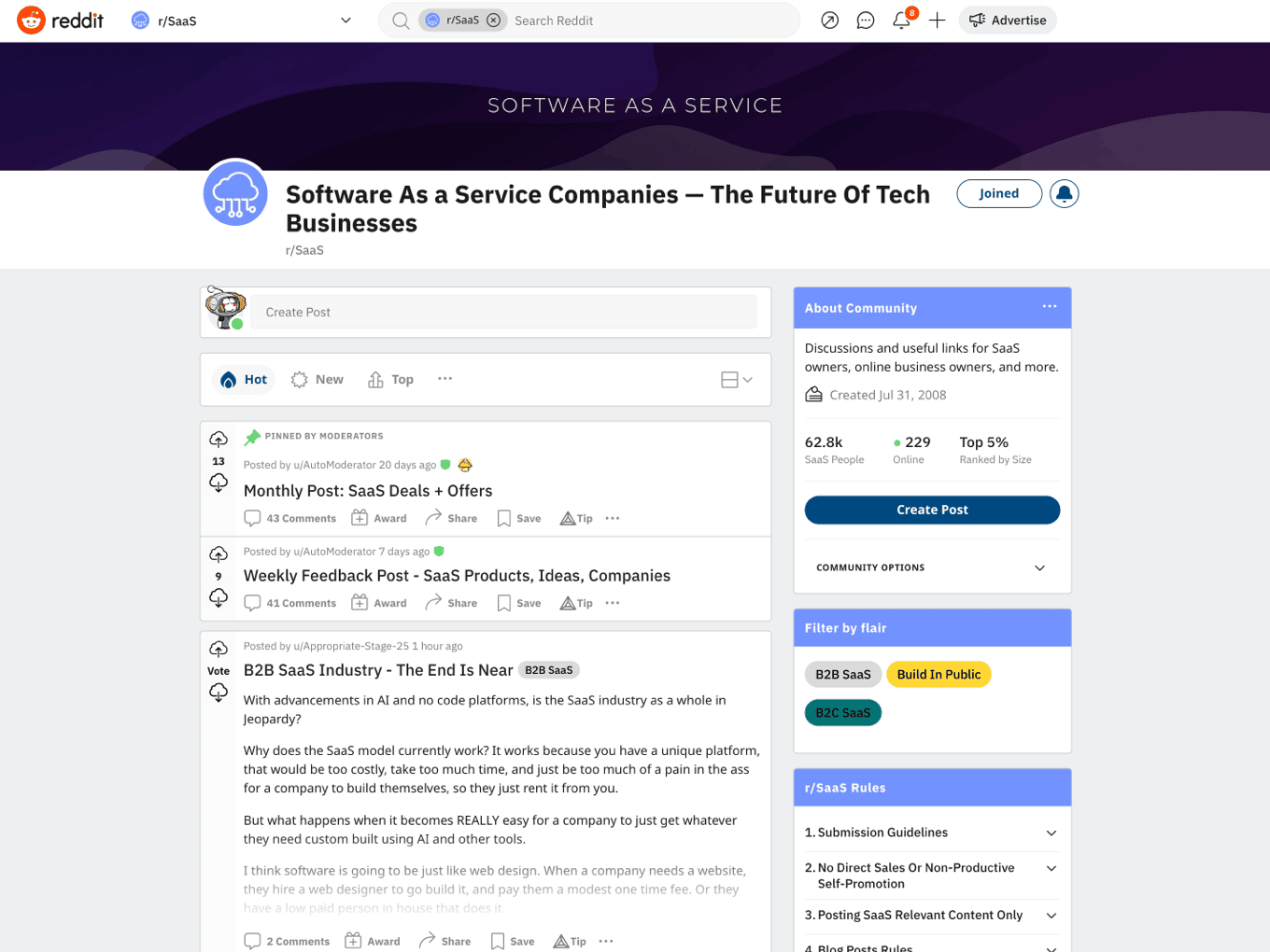Check notifications via the bell icon
Screen dimensions: 1270x952
(x=899, y=20)
